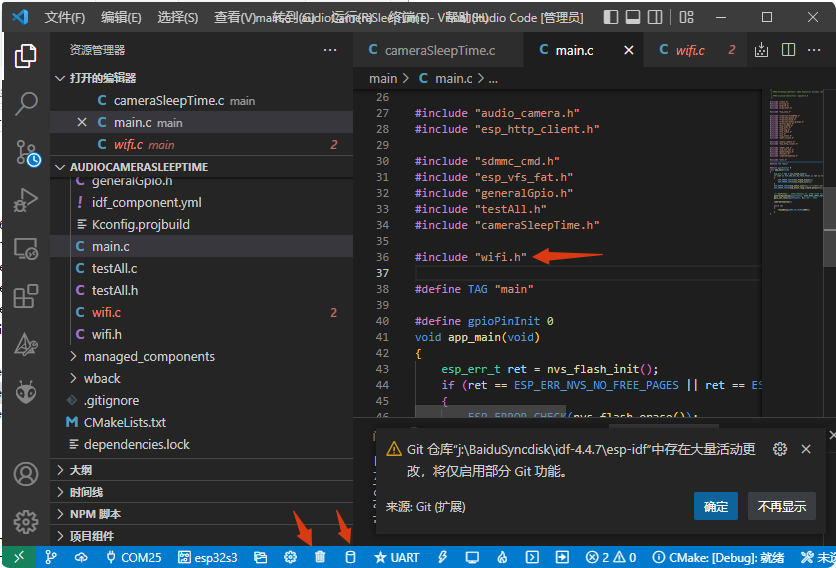This screenshot has height=568, width=836.
Task: Toggle the primary side bar layout icon
Action: point(611,18)
